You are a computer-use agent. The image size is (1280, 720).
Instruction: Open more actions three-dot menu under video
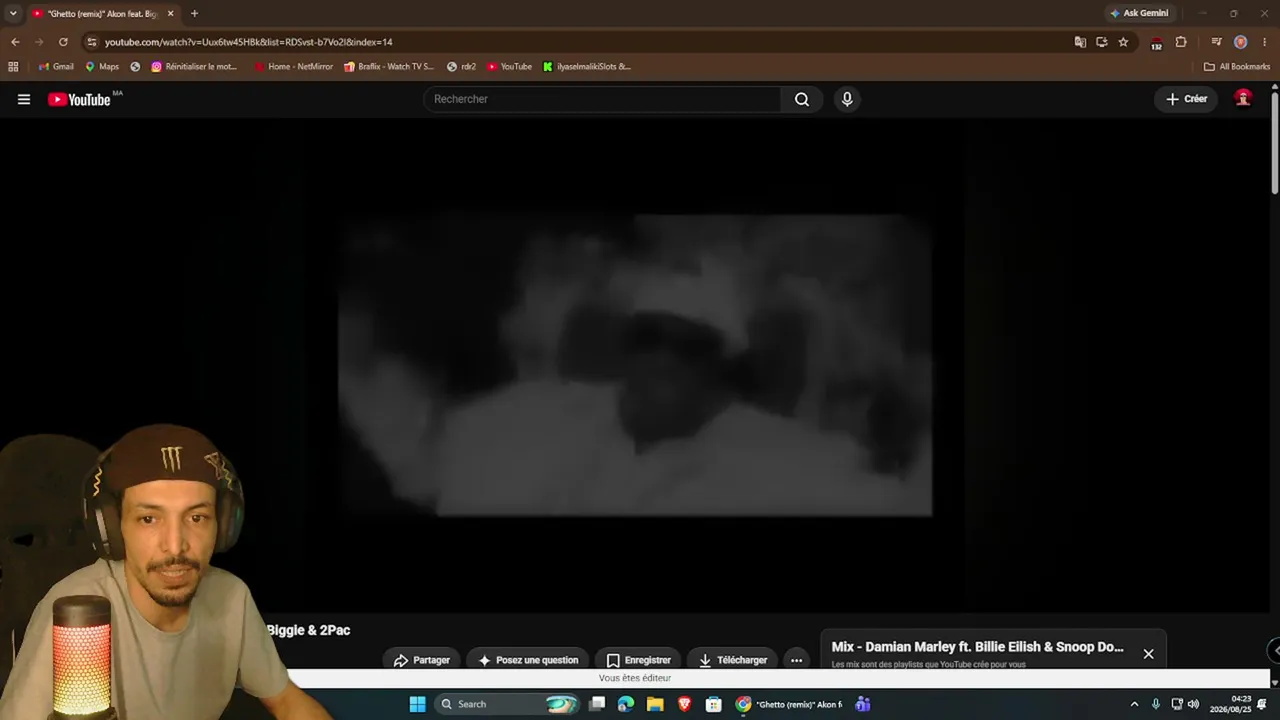coord(796,660)
